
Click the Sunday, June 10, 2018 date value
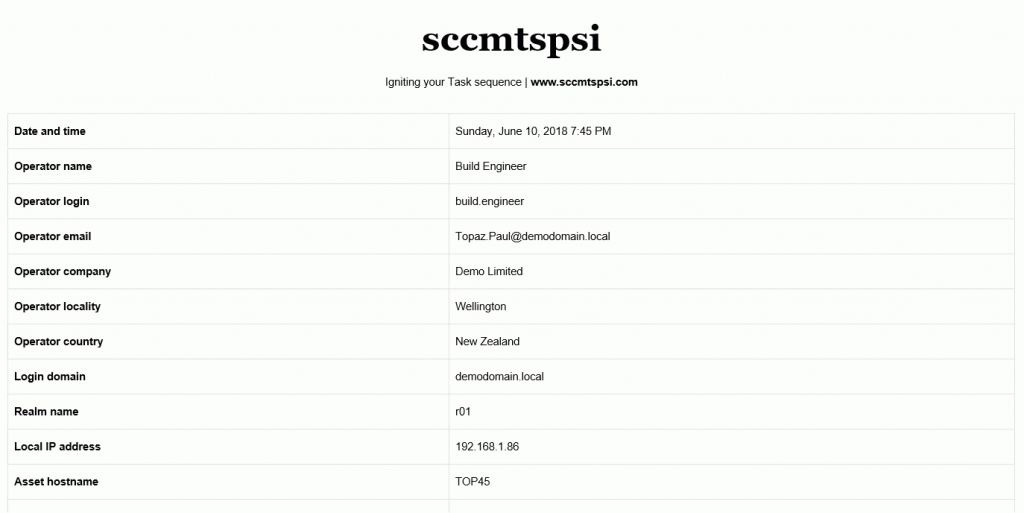click(533, 131)
